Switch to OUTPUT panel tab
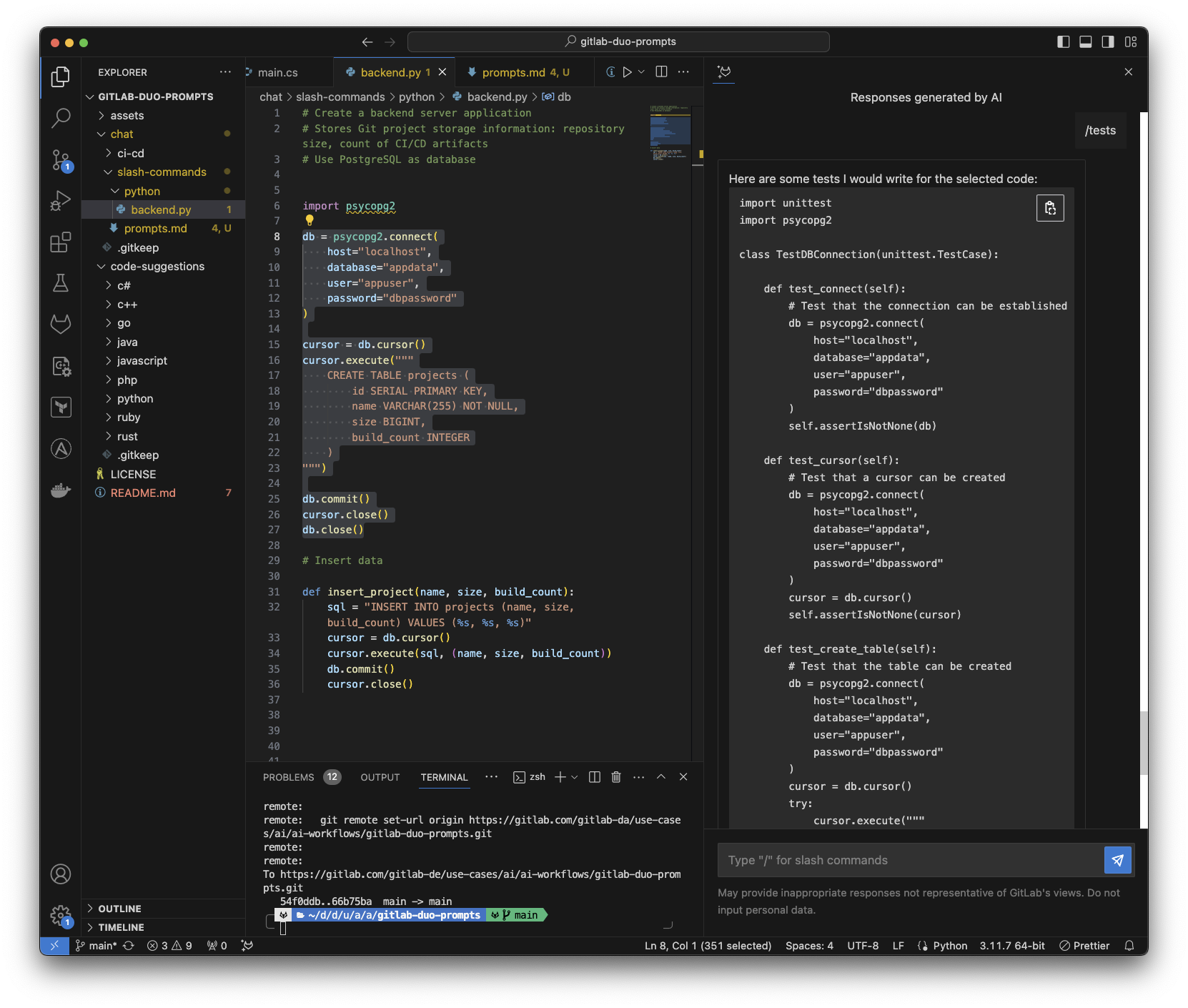 (380, 777)
